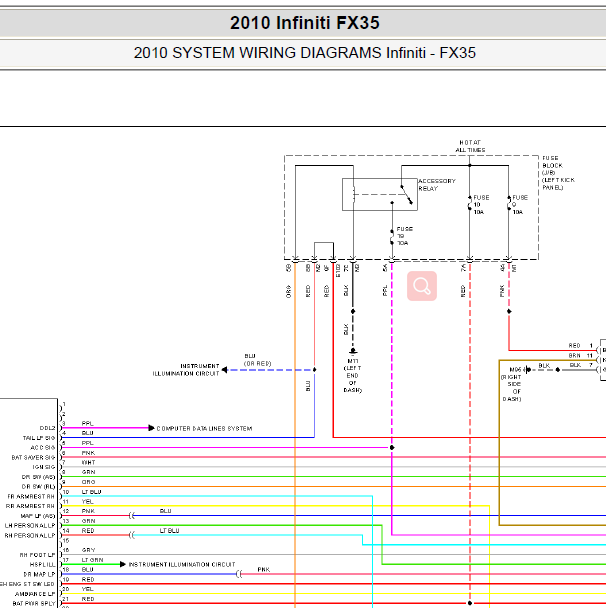Select the 'ACC SIG' pin label
Screen dimensions: 606x608
pos(43,447)
